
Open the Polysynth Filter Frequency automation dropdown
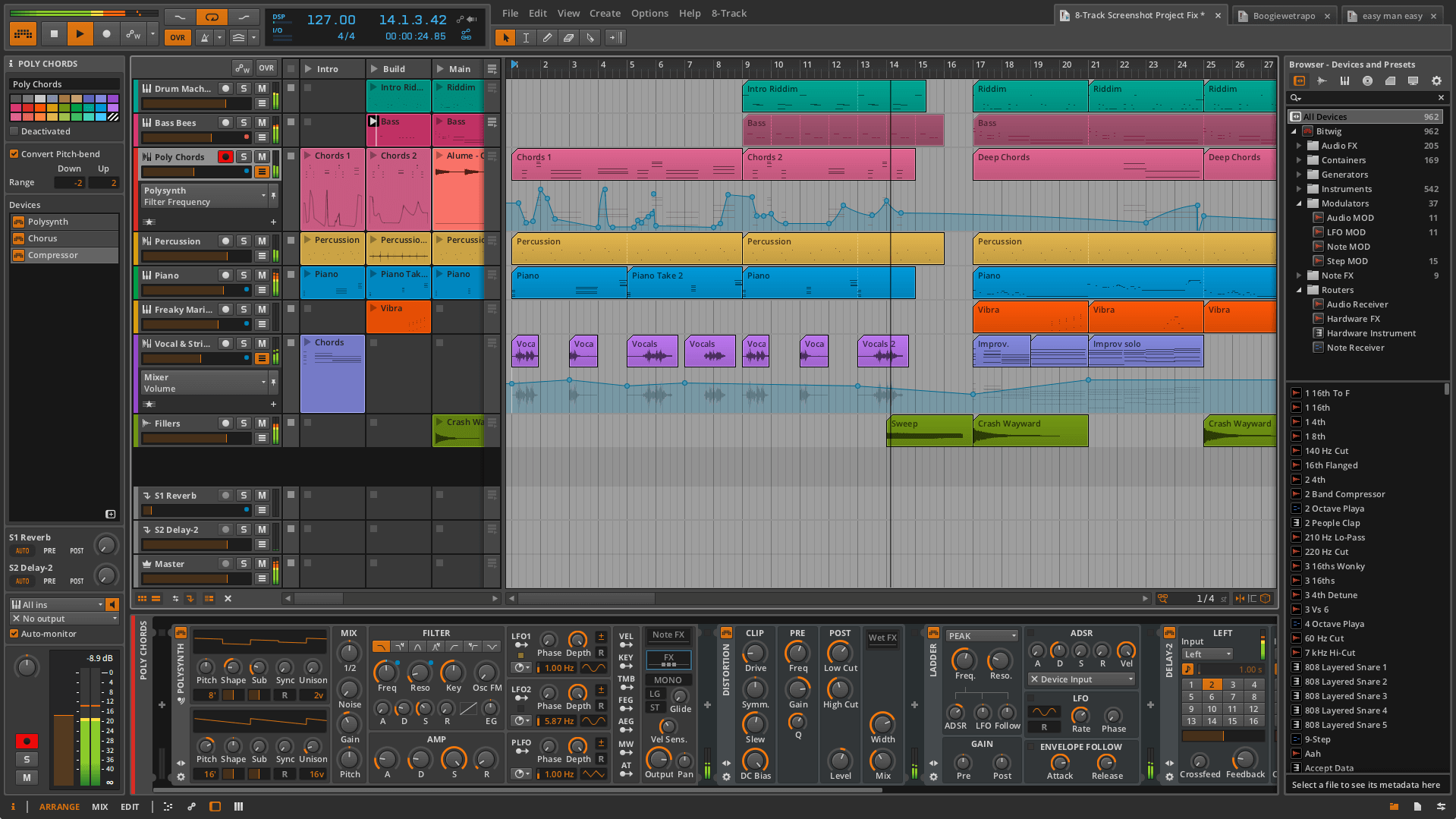204,197
